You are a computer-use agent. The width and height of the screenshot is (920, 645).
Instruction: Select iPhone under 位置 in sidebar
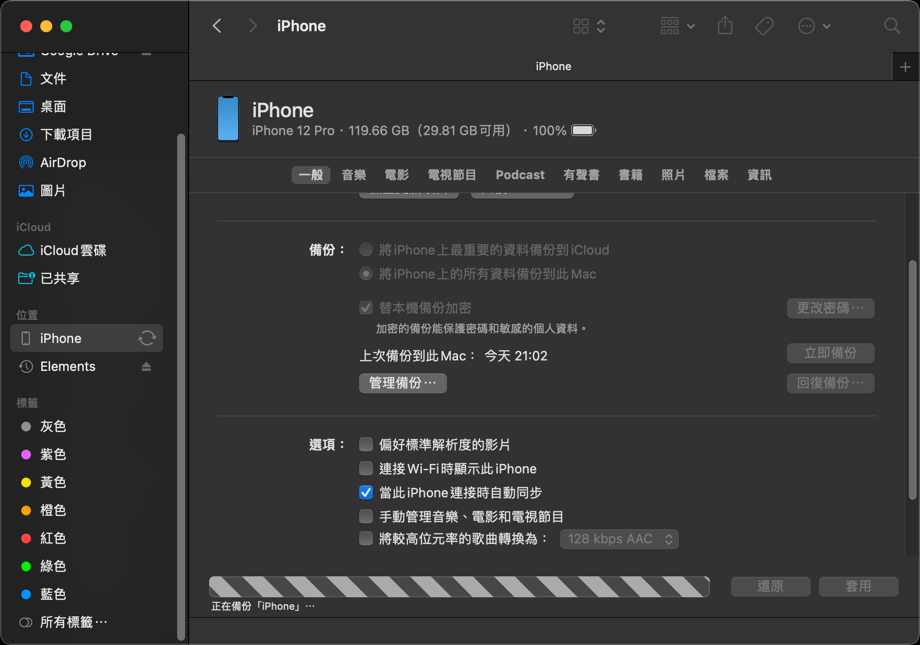click(87, 338)
